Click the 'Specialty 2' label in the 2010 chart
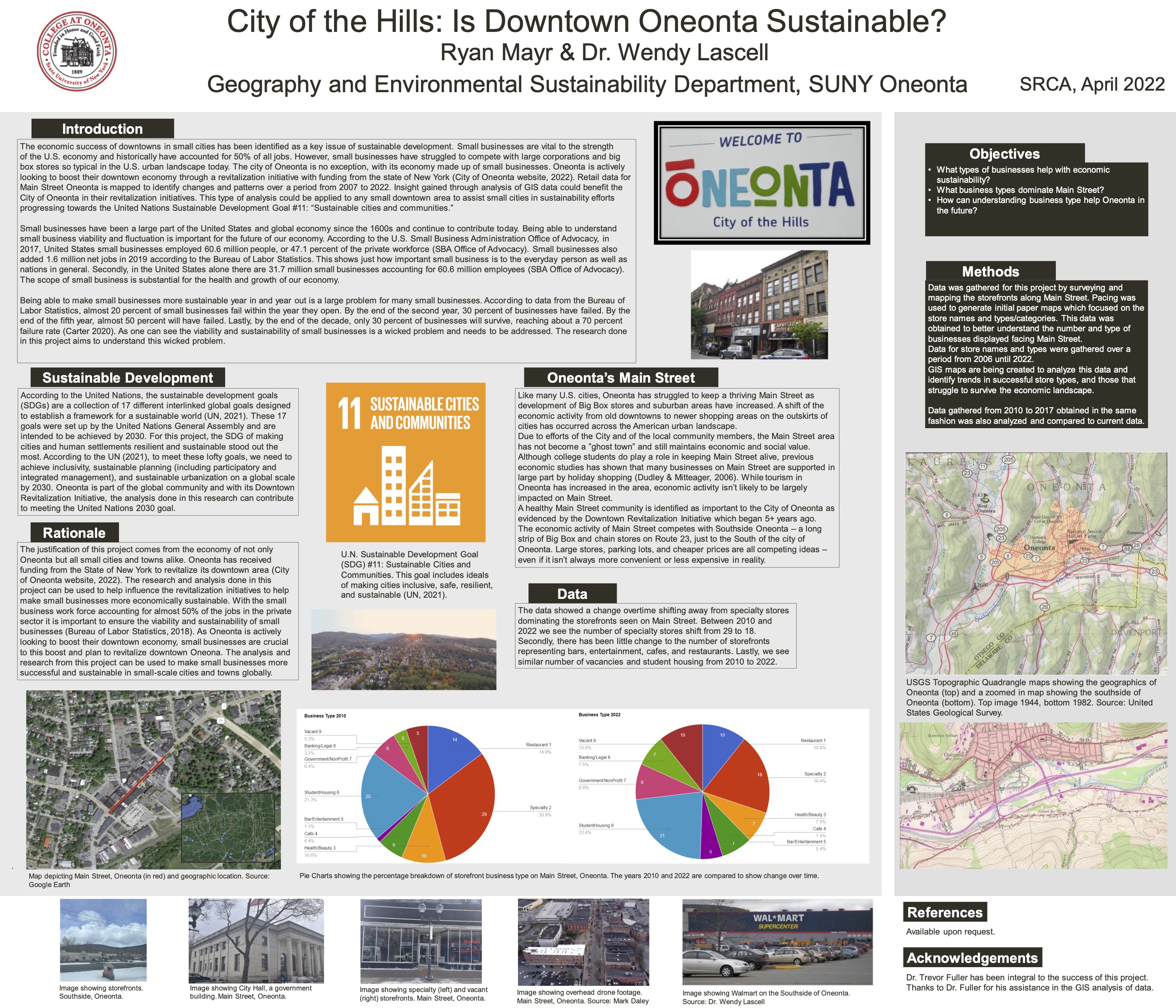 [x=540, y=808]
